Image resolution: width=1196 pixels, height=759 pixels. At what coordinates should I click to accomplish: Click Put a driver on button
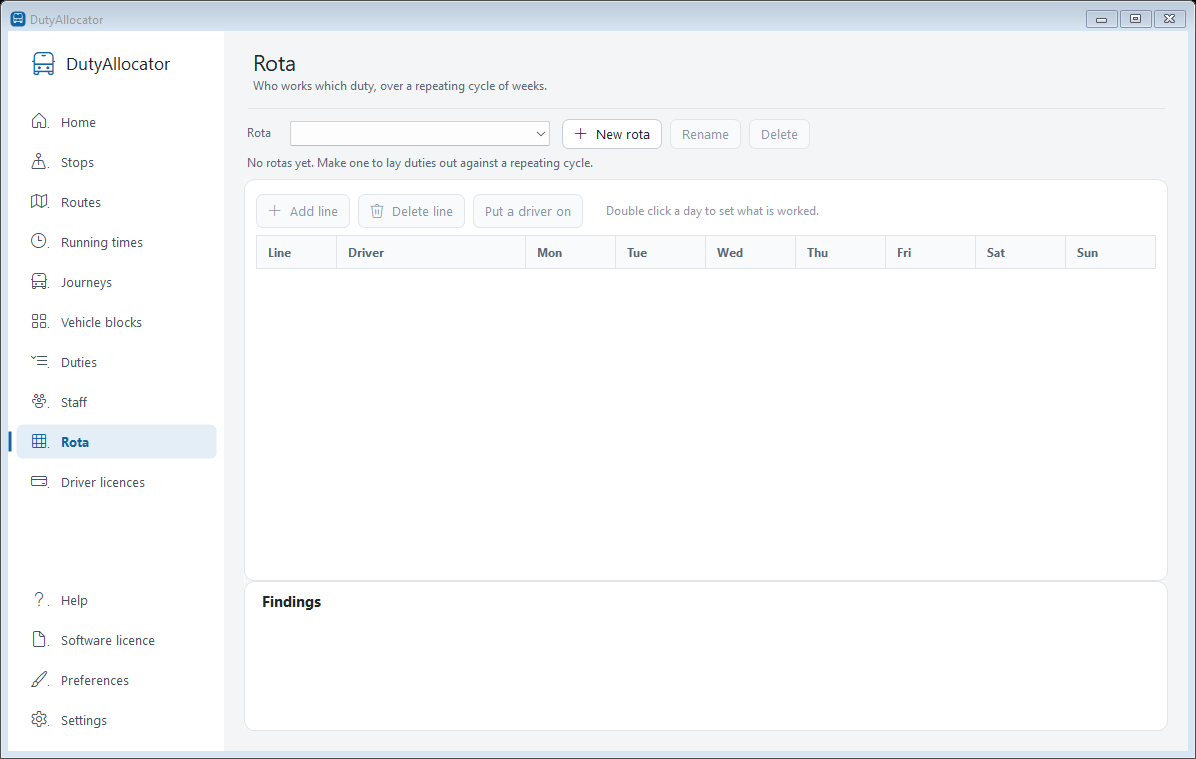tap(528, 211)
